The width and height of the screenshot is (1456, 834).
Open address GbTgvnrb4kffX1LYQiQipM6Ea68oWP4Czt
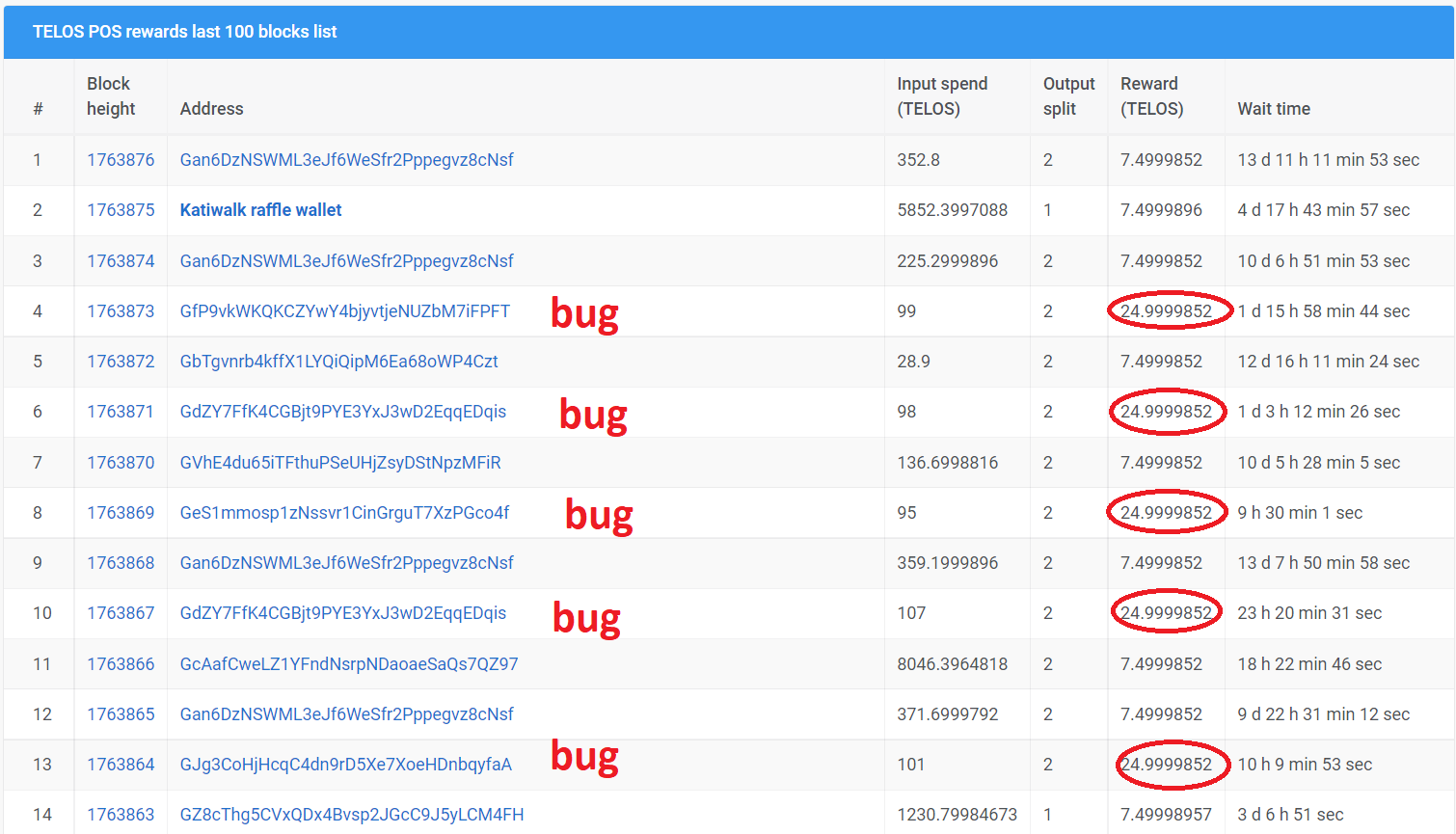pos(338,362)
